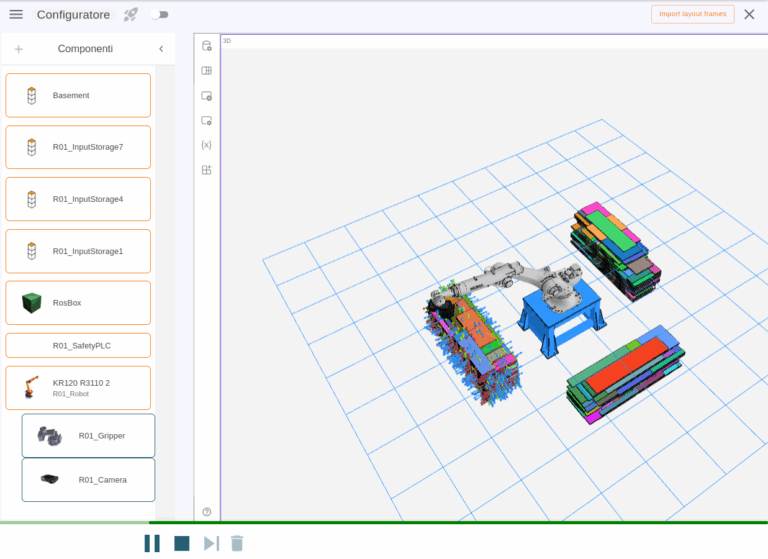Click the trash delete icon
This screenshot has height=559, width=768.
237,543
